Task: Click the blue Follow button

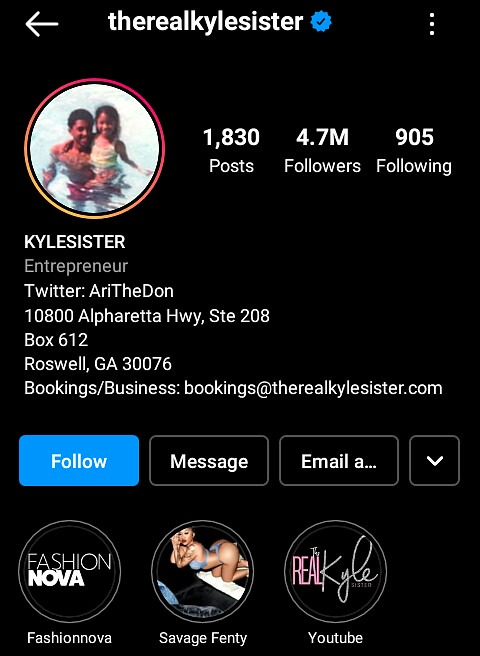Action: point(79,460)
